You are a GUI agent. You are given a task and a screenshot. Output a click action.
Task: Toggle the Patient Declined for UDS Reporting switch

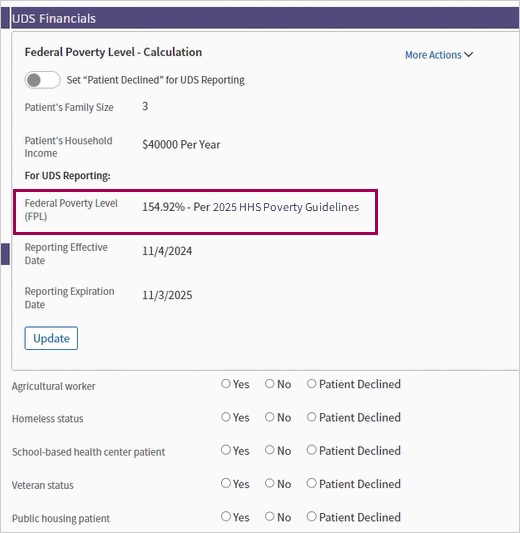(42, 80)
